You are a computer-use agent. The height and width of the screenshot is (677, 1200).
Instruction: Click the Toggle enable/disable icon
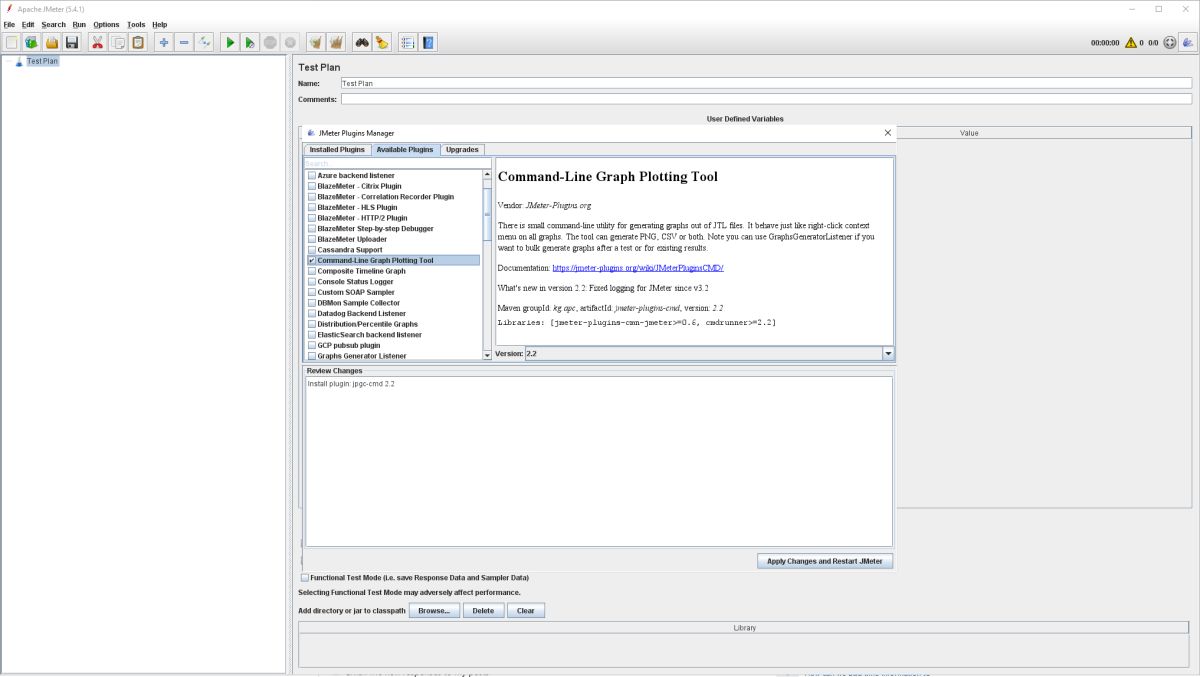point(204,42)
